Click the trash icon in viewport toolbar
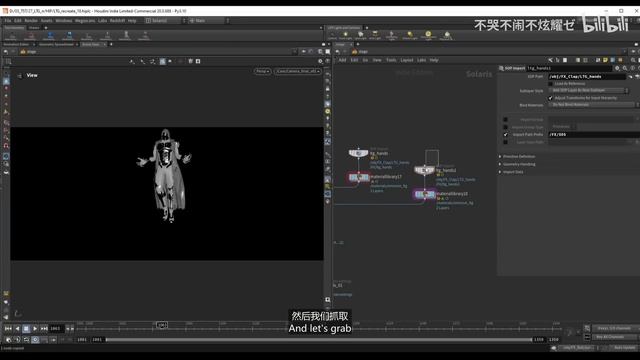Screen dimensions: 640x360 click(x=190, y=61)
